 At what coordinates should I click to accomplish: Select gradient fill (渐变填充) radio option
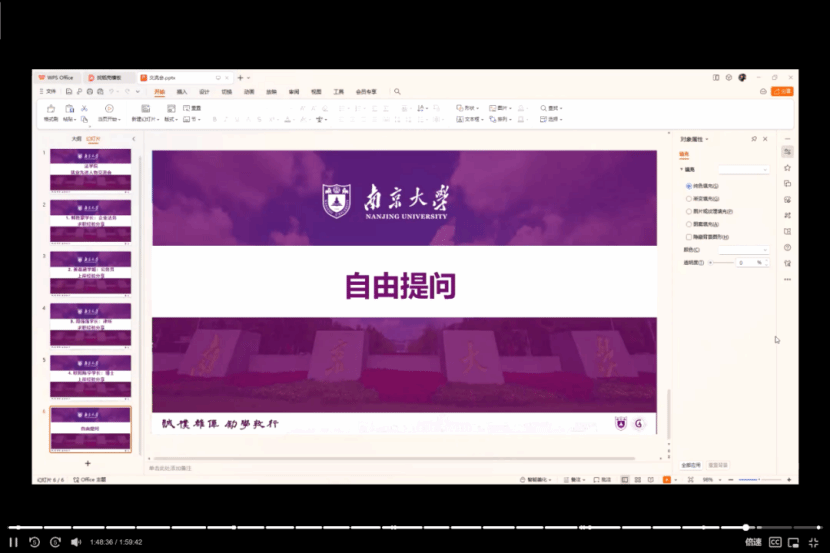[688, 199]
